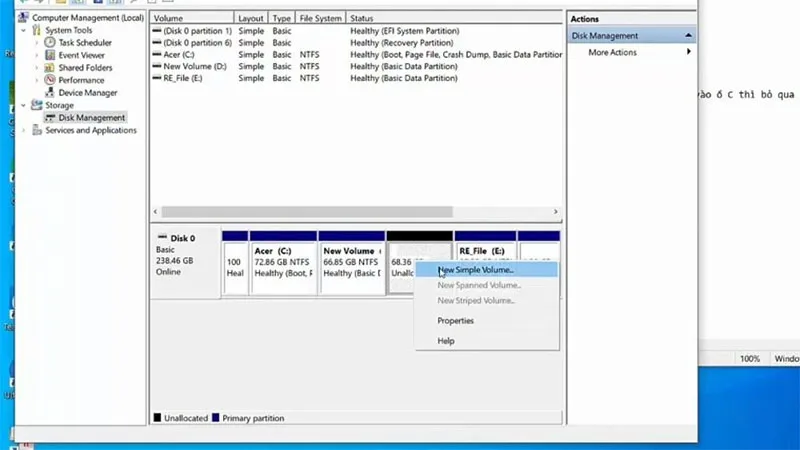800x450 pixels.
Task: Sort by the Type column header
Action: [282, 18]
